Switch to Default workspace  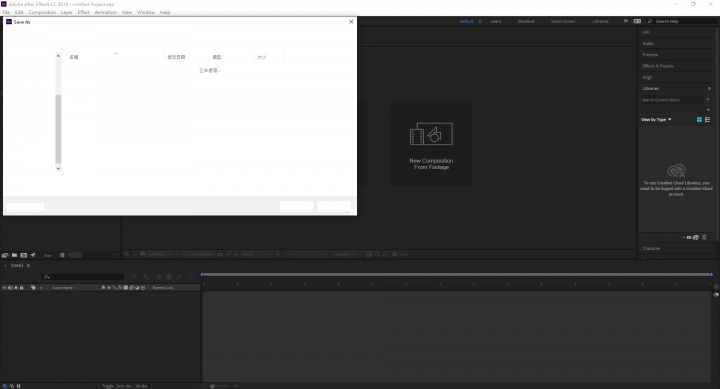[466, 22]
